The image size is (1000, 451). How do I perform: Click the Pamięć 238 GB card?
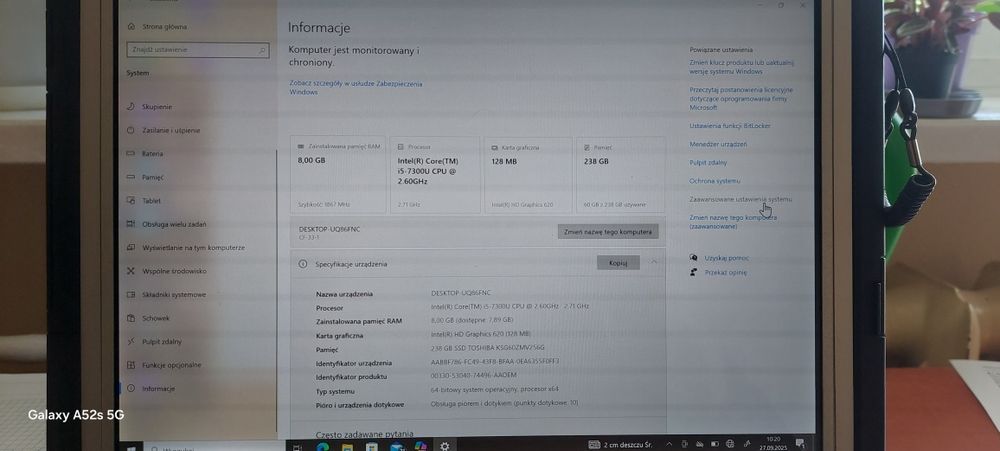(x=621, y=174)
